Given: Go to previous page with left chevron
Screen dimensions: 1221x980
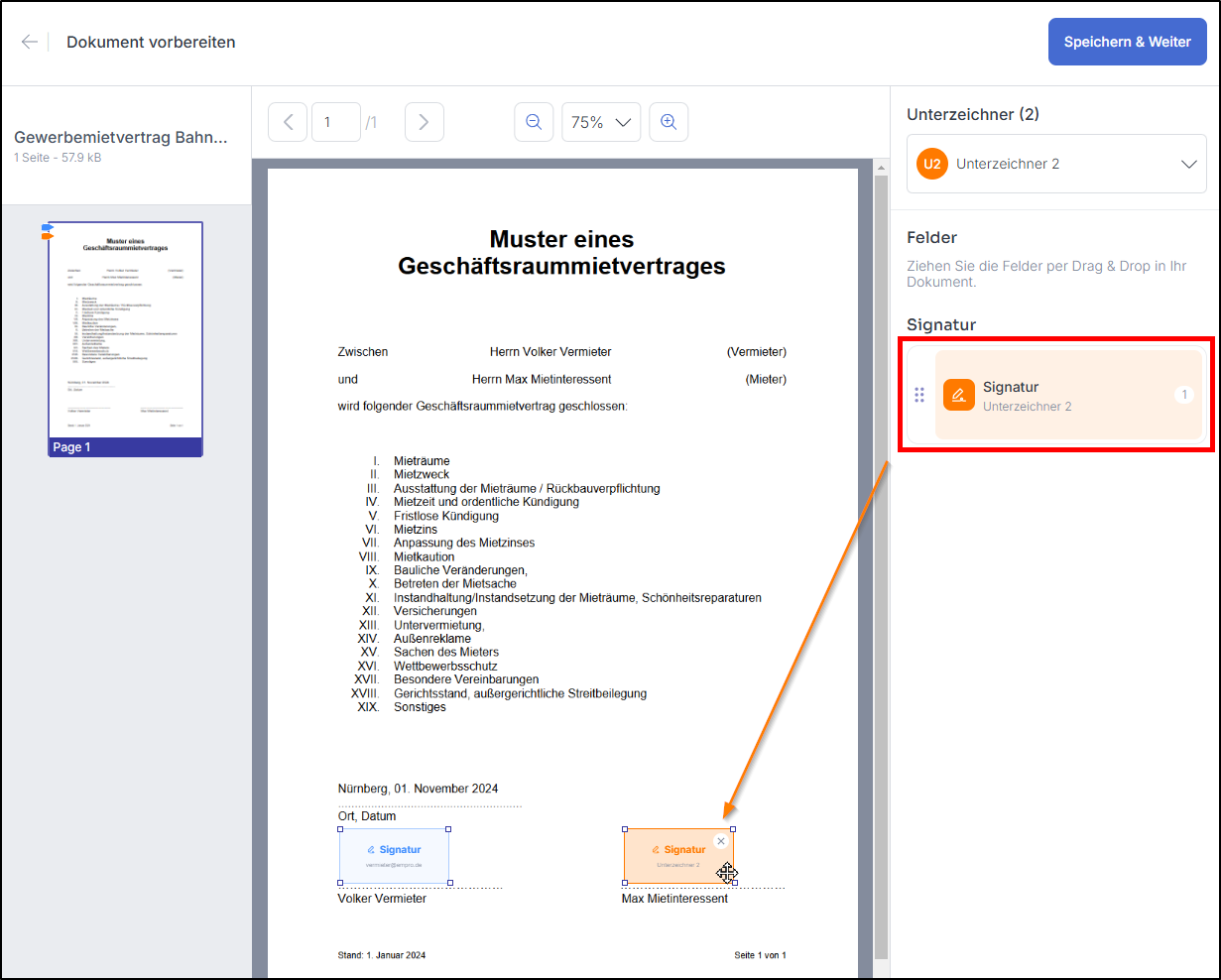Looking at the screenshot, I should coord(288,122).
